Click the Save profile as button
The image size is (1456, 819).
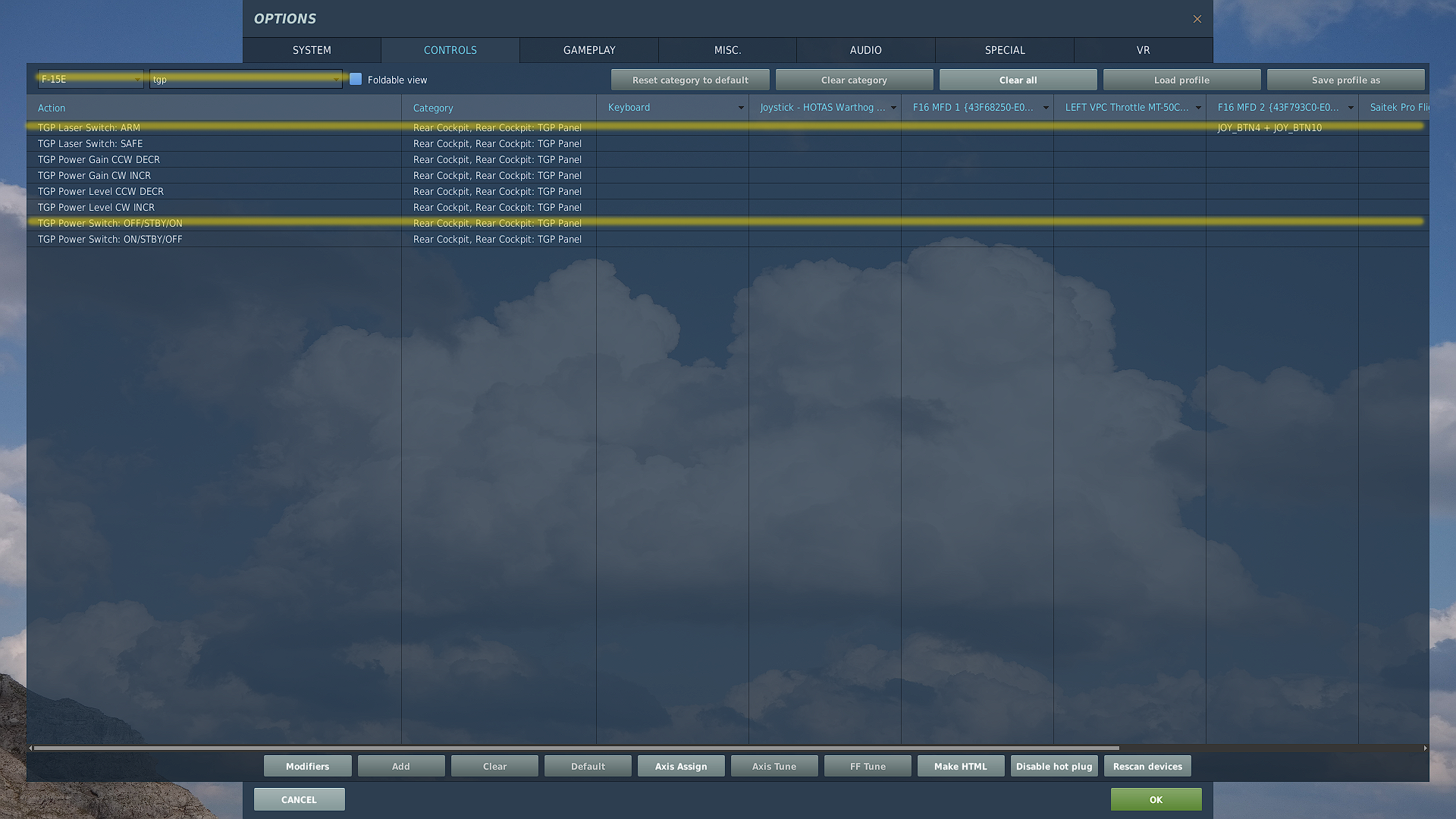[1346, 80]
